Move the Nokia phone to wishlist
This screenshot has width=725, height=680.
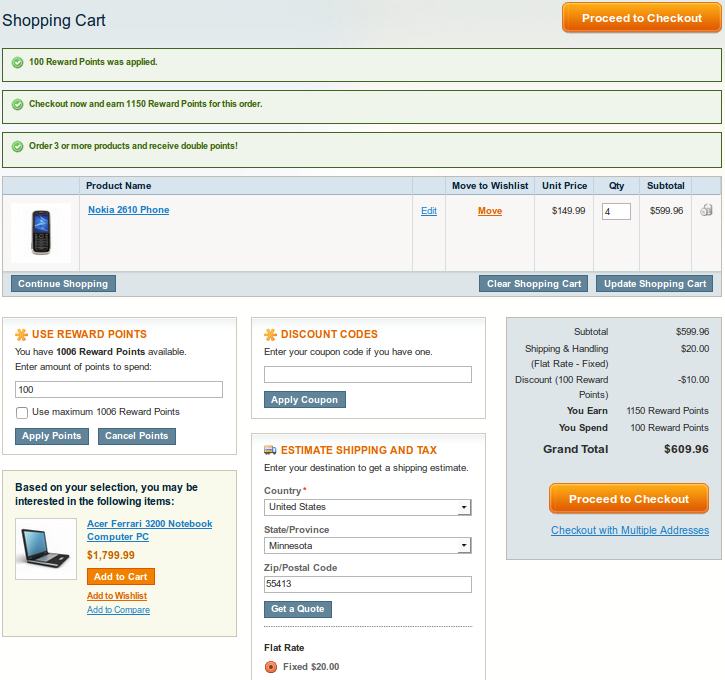tap(490, 211)
